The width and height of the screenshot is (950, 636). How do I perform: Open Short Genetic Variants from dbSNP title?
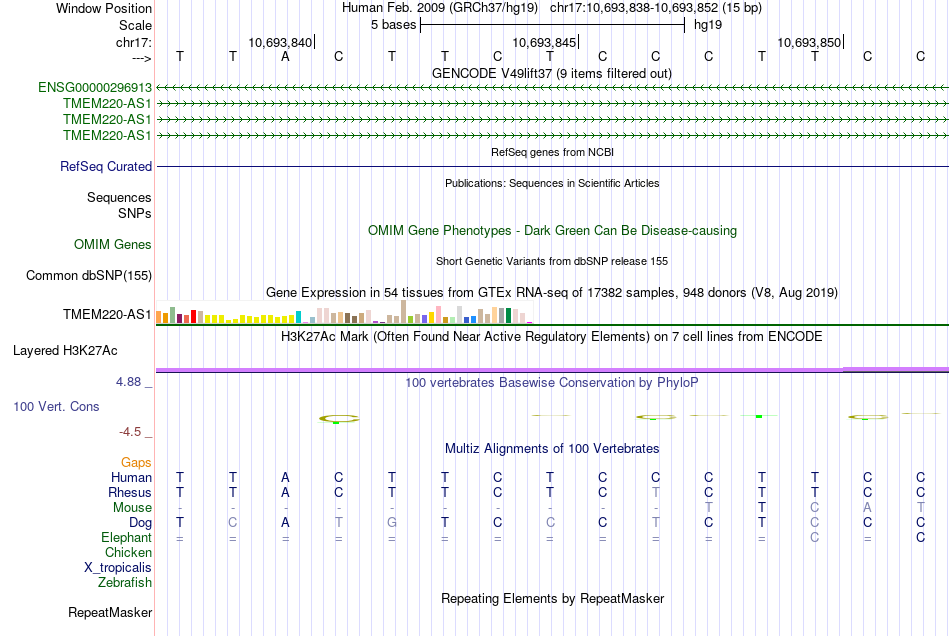coord(552,261)
